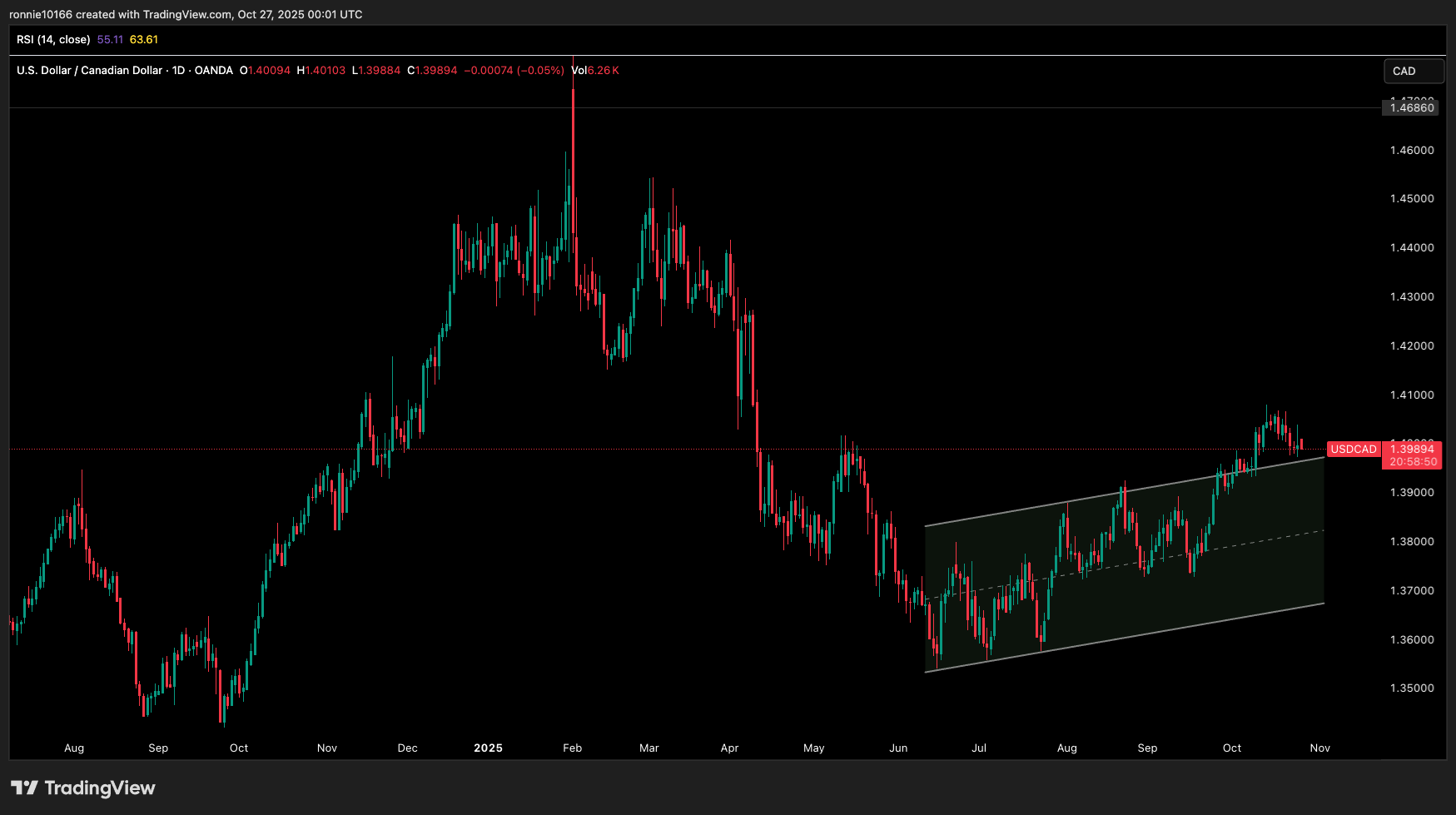Toggle the CAD currency button
Image resolution: width=1456 pixels, height=815 pixels.
[x=1413, y=72]
